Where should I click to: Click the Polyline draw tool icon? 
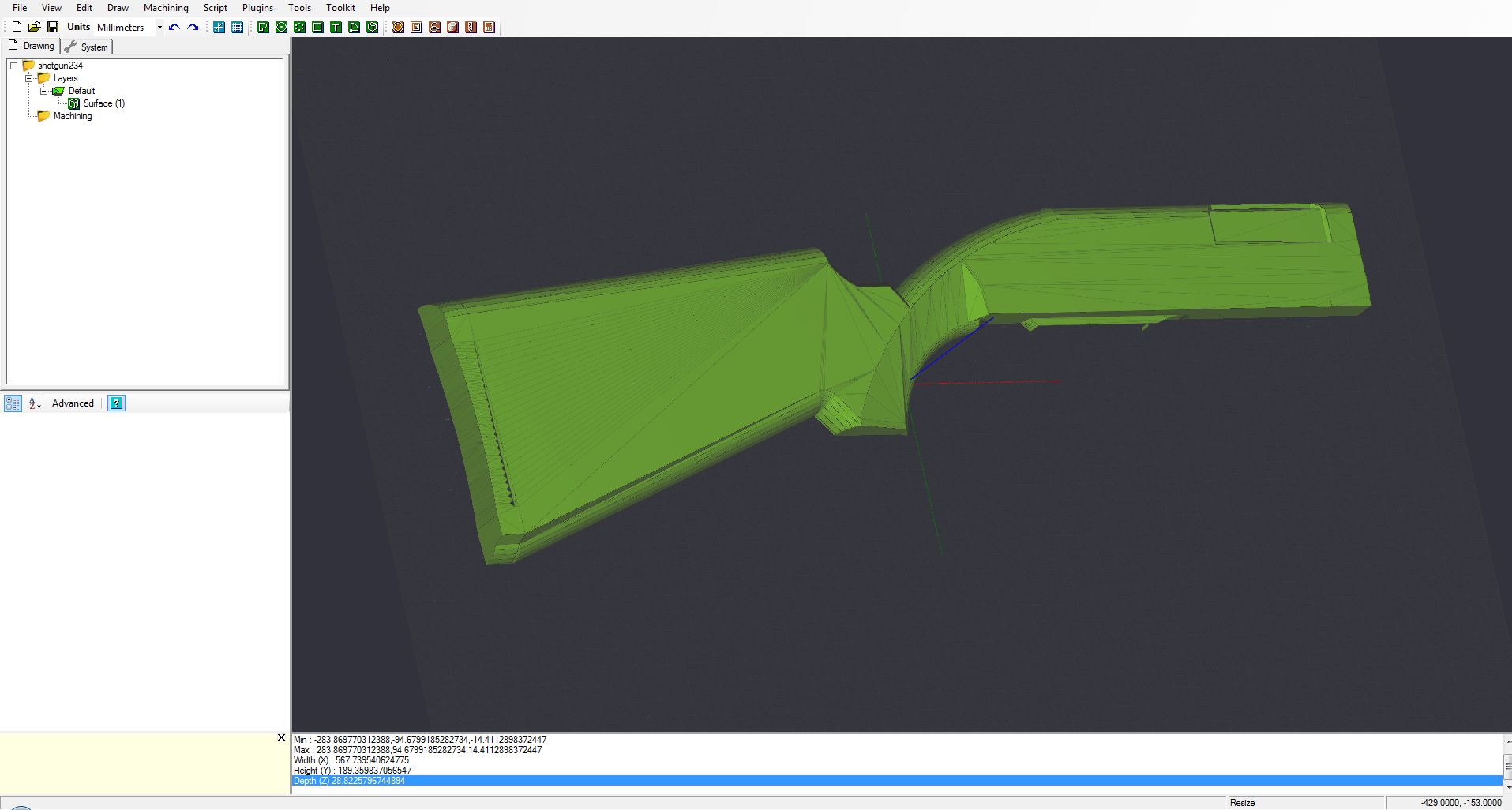(263, 28)
